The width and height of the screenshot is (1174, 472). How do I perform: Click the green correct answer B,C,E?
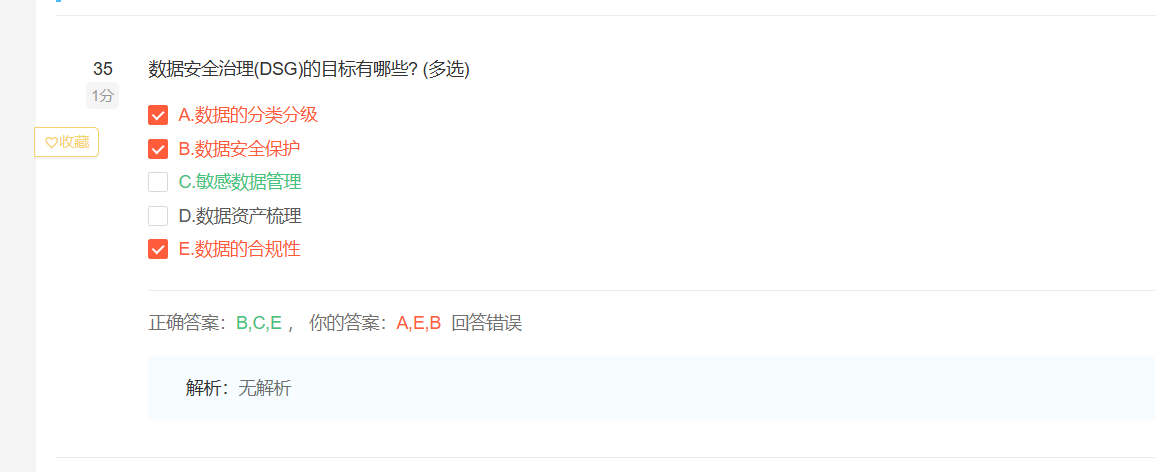[259, 323]
